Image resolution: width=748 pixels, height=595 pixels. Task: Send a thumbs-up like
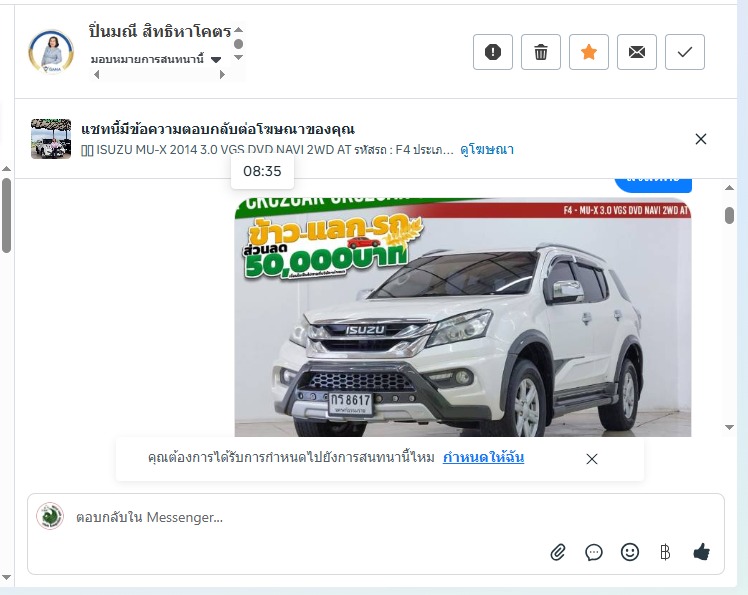tap(701, 553)
